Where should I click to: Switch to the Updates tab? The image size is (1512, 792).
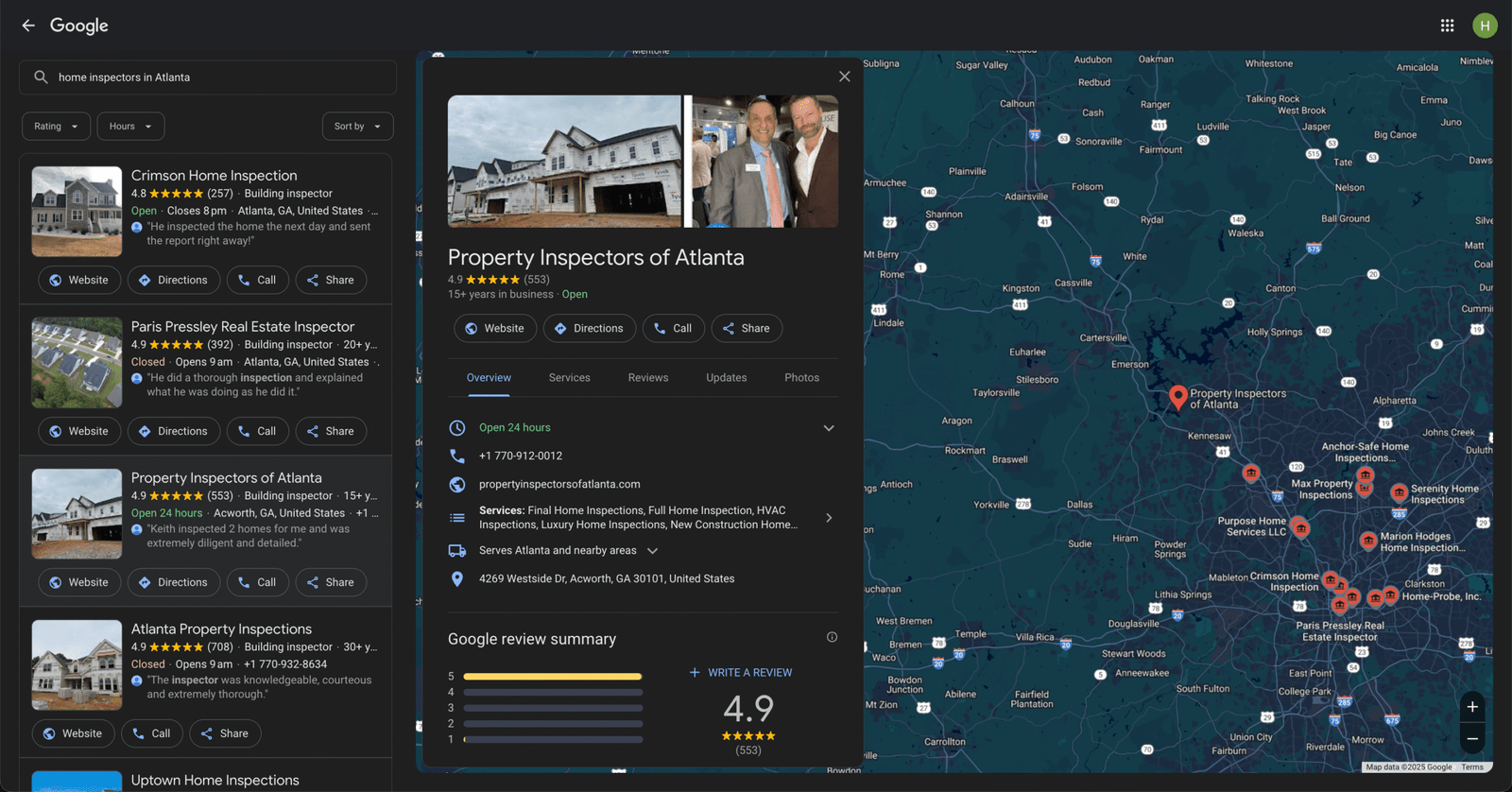[x=727, y=378]
